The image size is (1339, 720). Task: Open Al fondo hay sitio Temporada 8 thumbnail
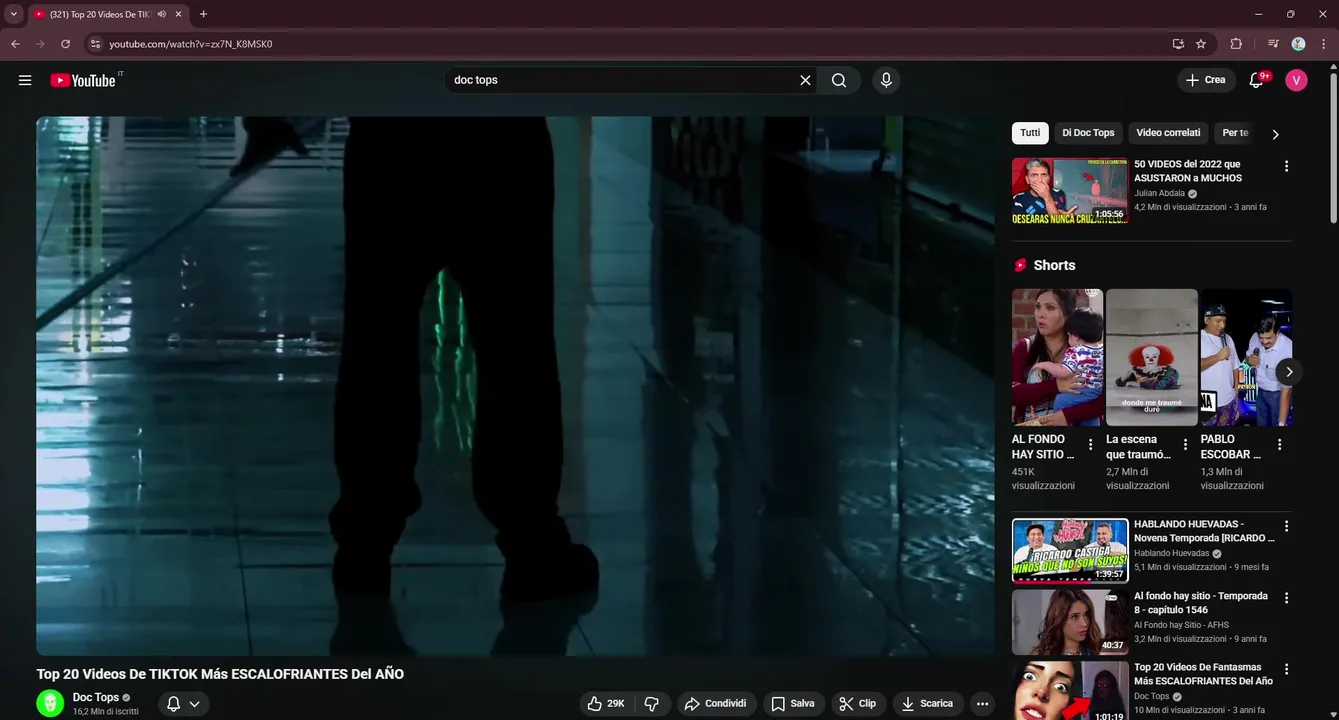1070,622
